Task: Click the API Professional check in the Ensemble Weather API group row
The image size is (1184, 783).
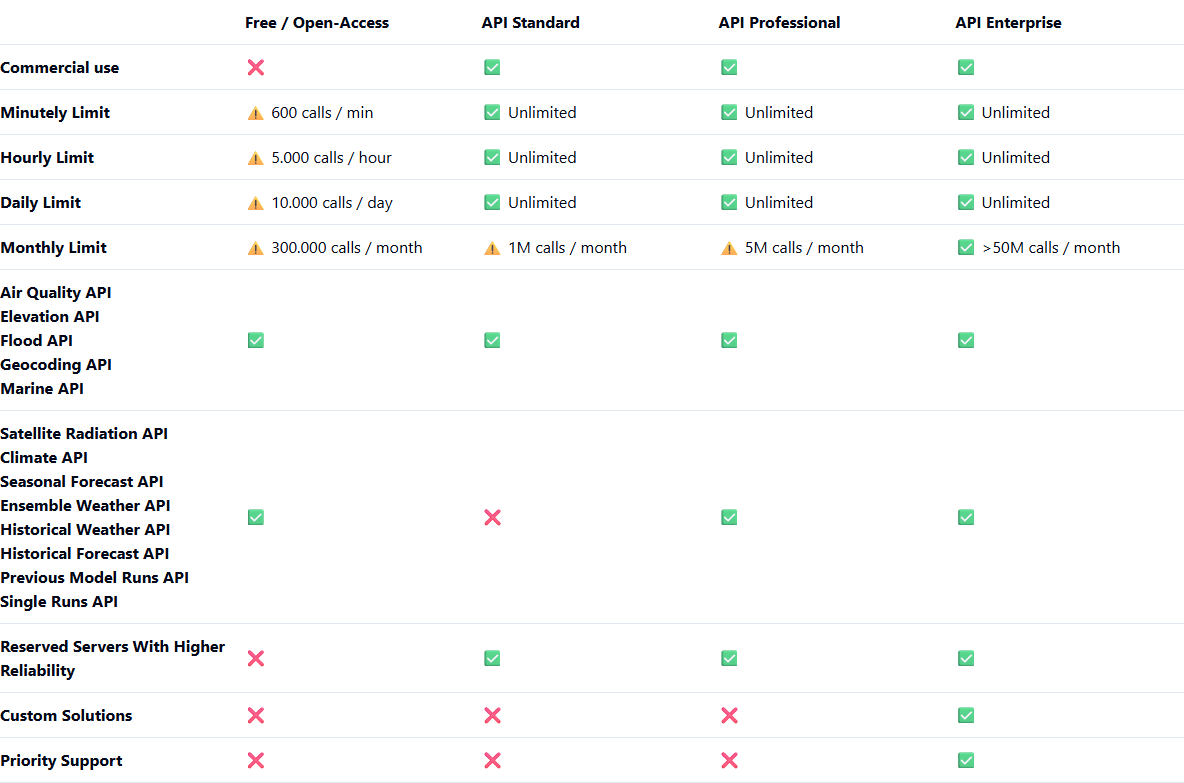Action: (729, 517)
